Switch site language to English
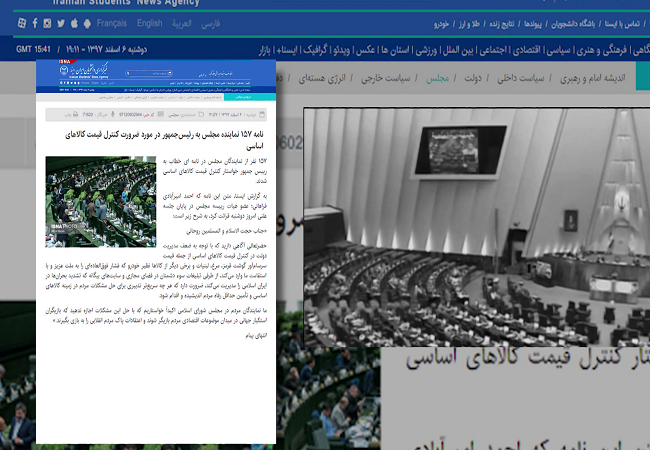The width and height of the screenshot is (650, 450). pyautogui.click(x=149, y=22)
